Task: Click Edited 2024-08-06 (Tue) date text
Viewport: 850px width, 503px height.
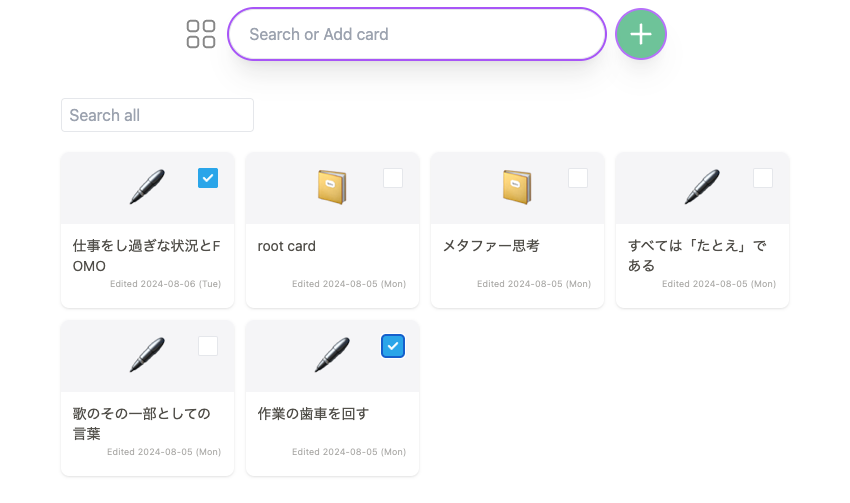Action: coord(165,284)
